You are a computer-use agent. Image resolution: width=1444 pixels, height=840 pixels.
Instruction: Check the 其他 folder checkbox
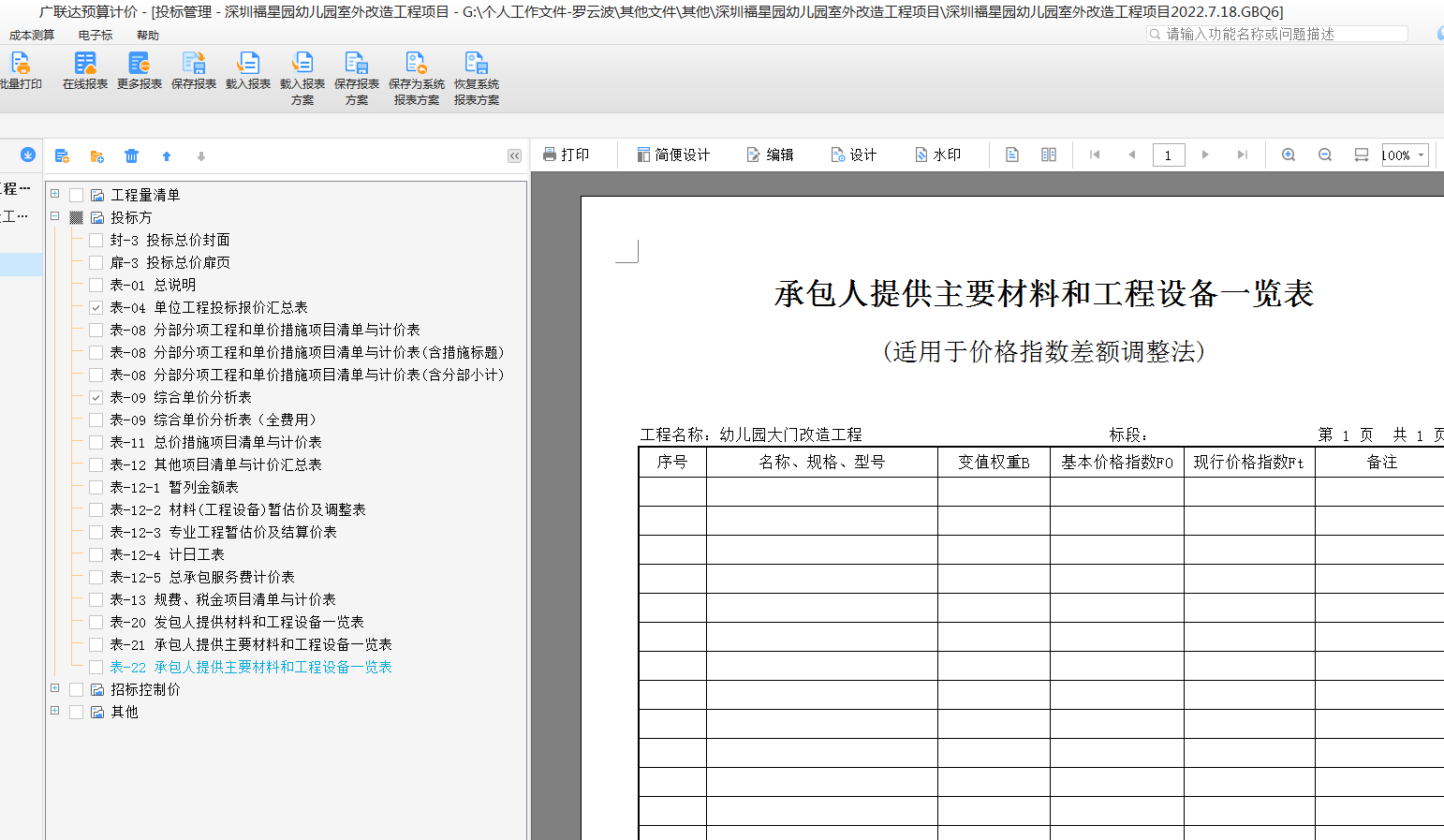77,712
